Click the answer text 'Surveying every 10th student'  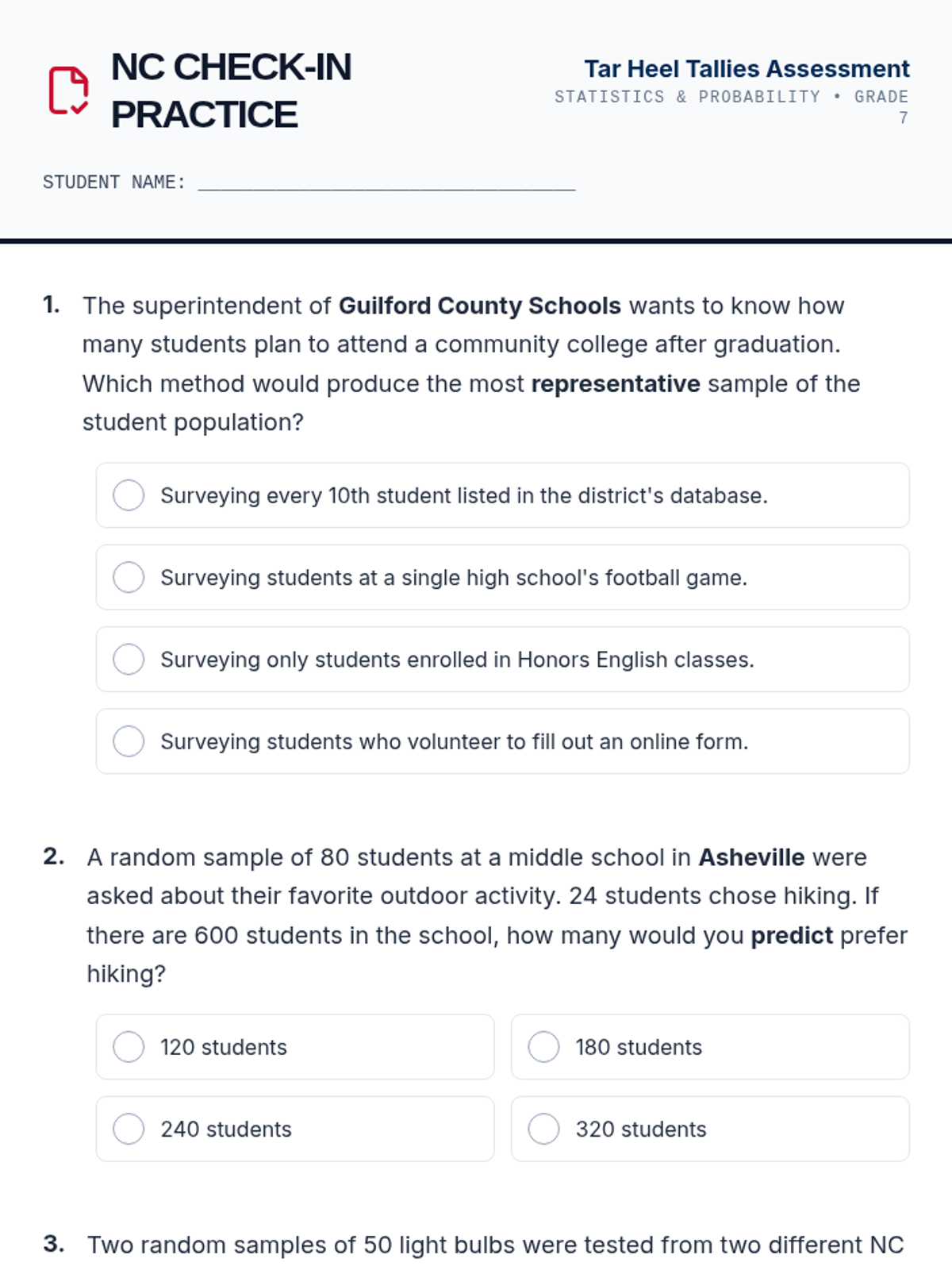(x=463, y=495)
